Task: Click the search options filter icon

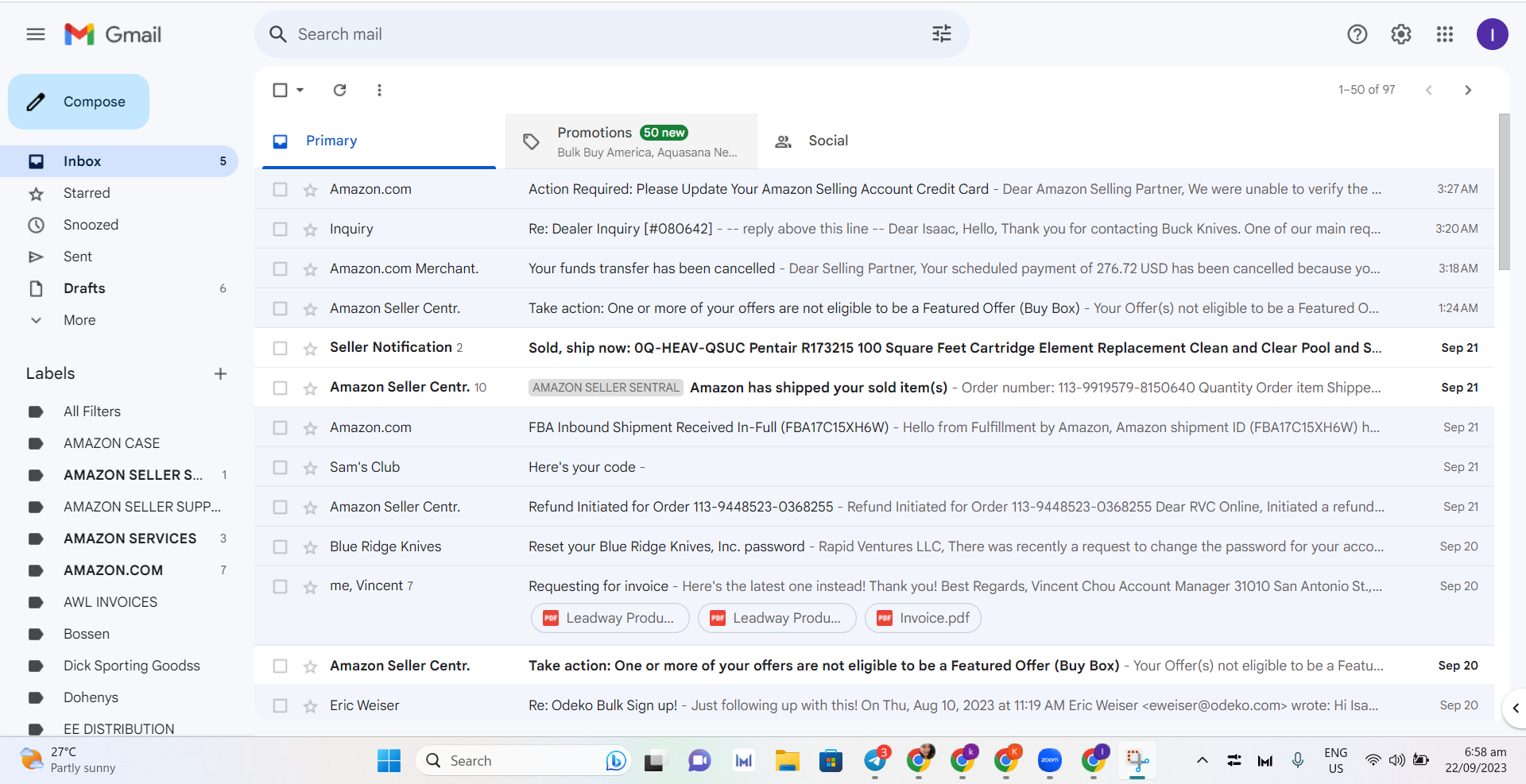Action: [x=941, y=34]
